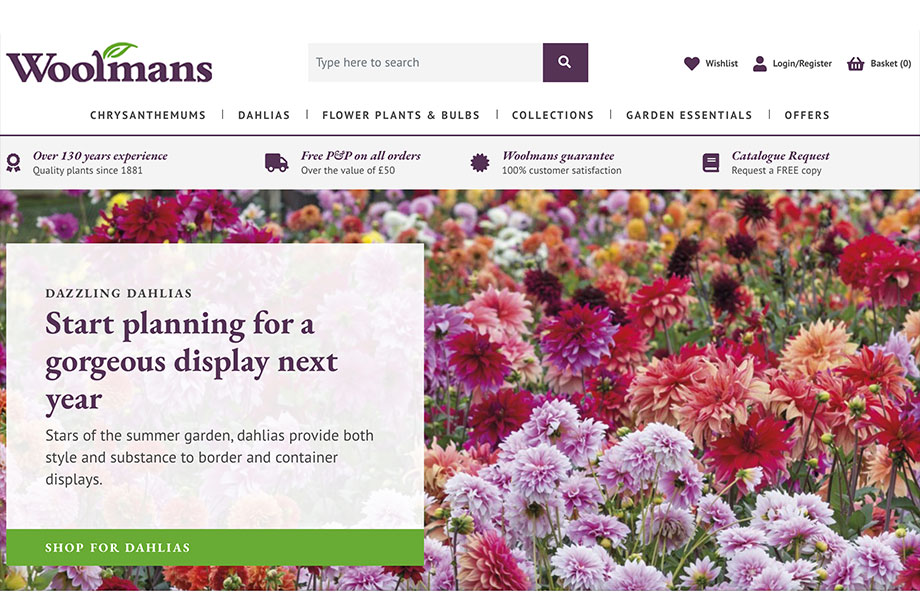Open the Collections menu
The image size is (920, 612).
553,115
